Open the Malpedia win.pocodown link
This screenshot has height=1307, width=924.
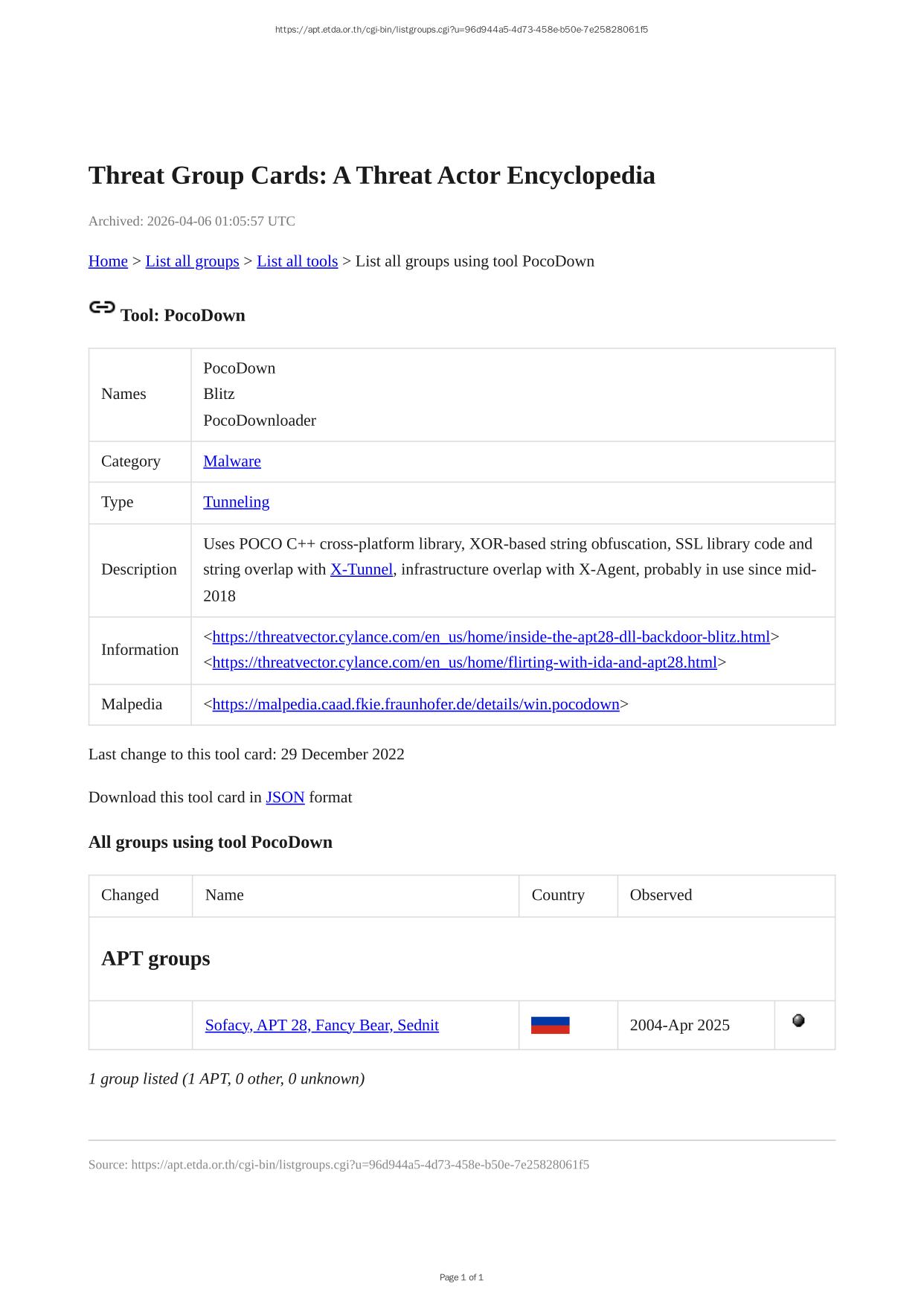416,704
